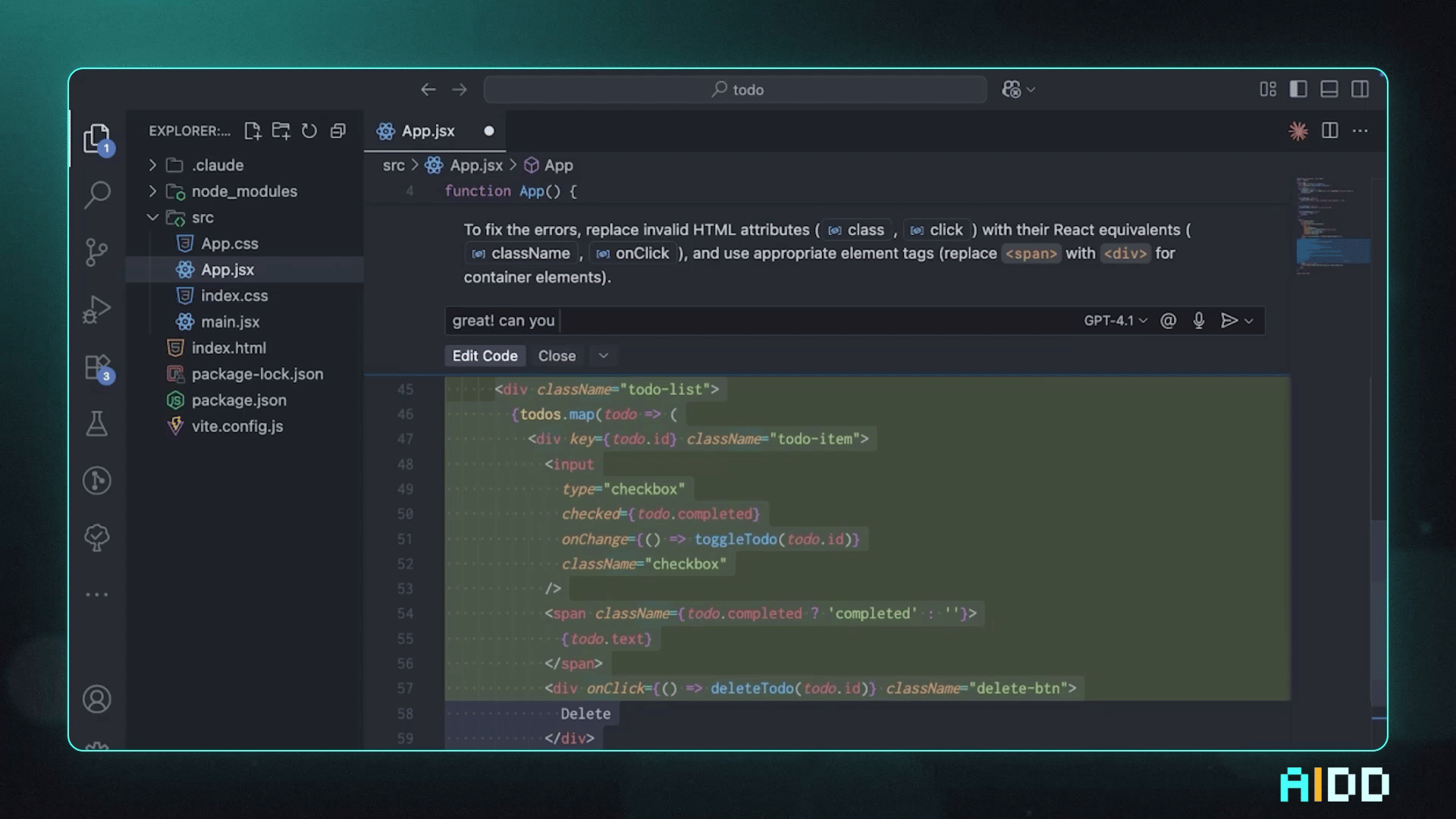Select the App.jsx editor tab
The image size is (1456, 819).
tap(435, 131)
